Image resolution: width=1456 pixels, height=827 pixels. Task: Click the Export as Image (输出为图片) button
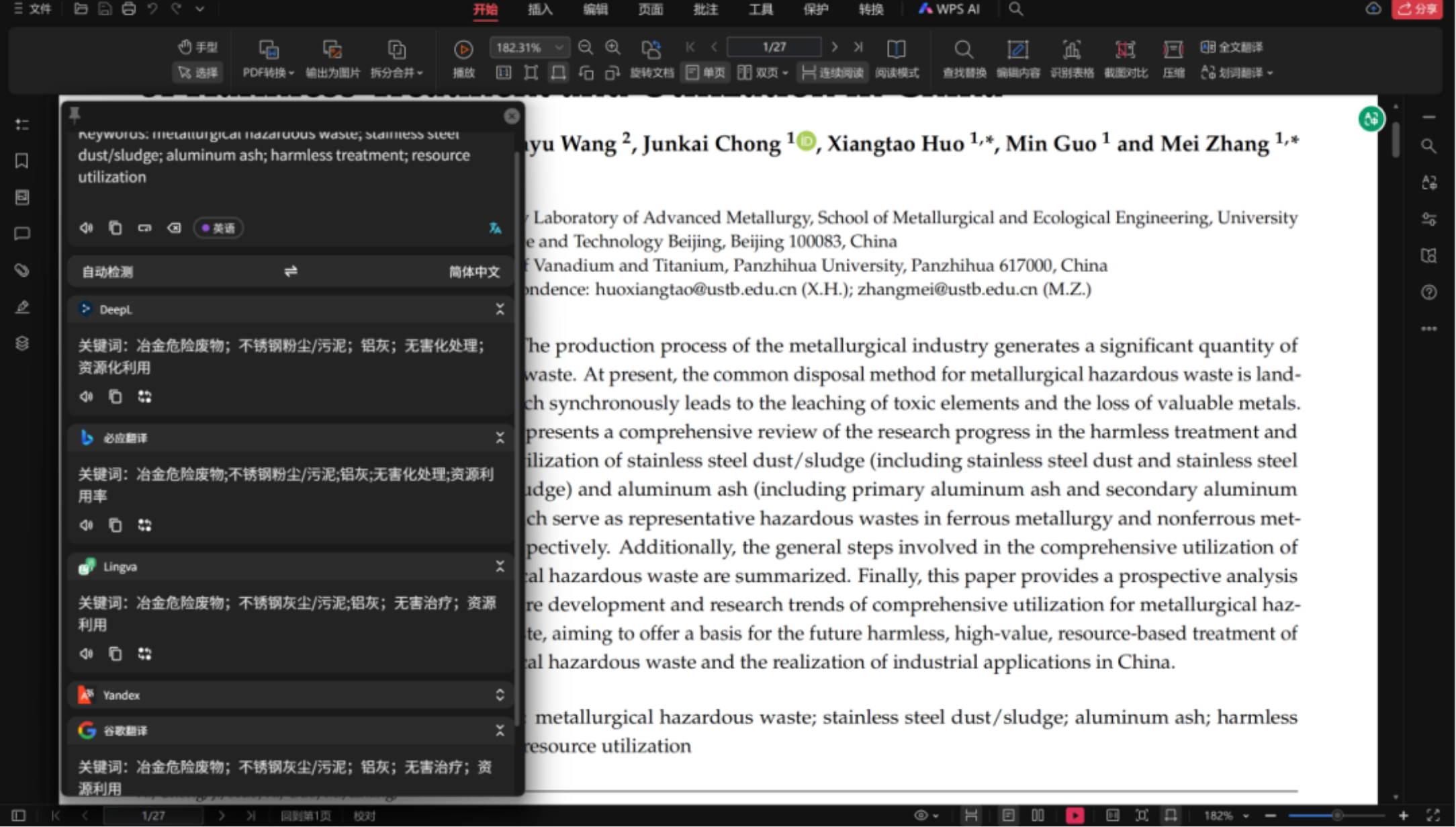coord(332,59)
